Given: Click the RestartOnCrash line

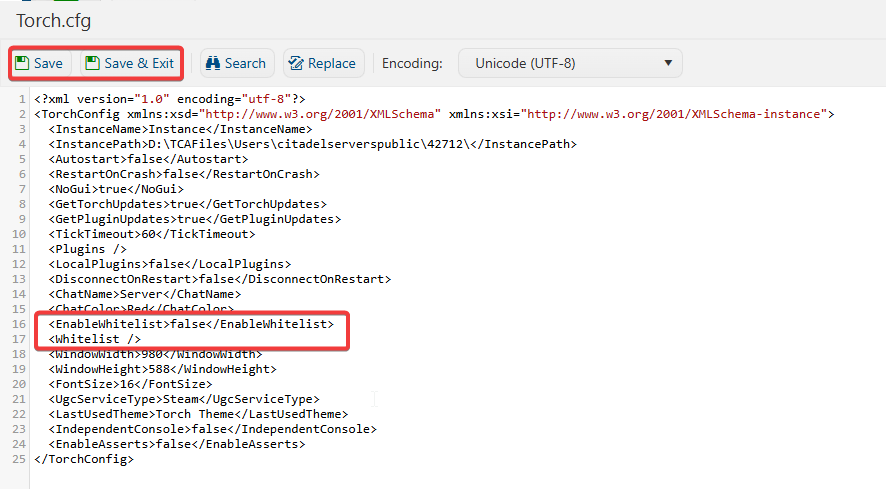Looking at the screenshot, I should [184, 174].
